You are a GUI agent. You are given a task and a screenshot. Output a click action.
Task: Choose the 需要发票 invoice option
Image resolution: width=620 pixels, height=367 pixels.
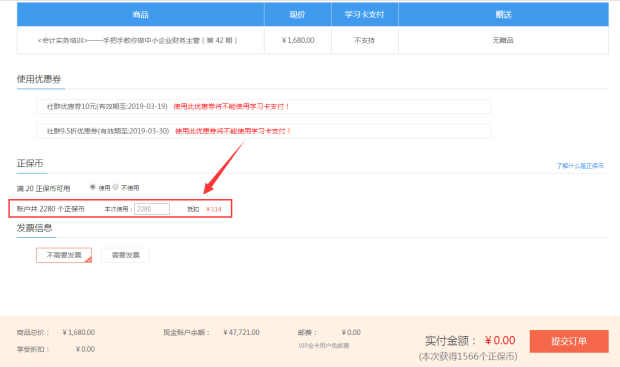pos(125,255)
